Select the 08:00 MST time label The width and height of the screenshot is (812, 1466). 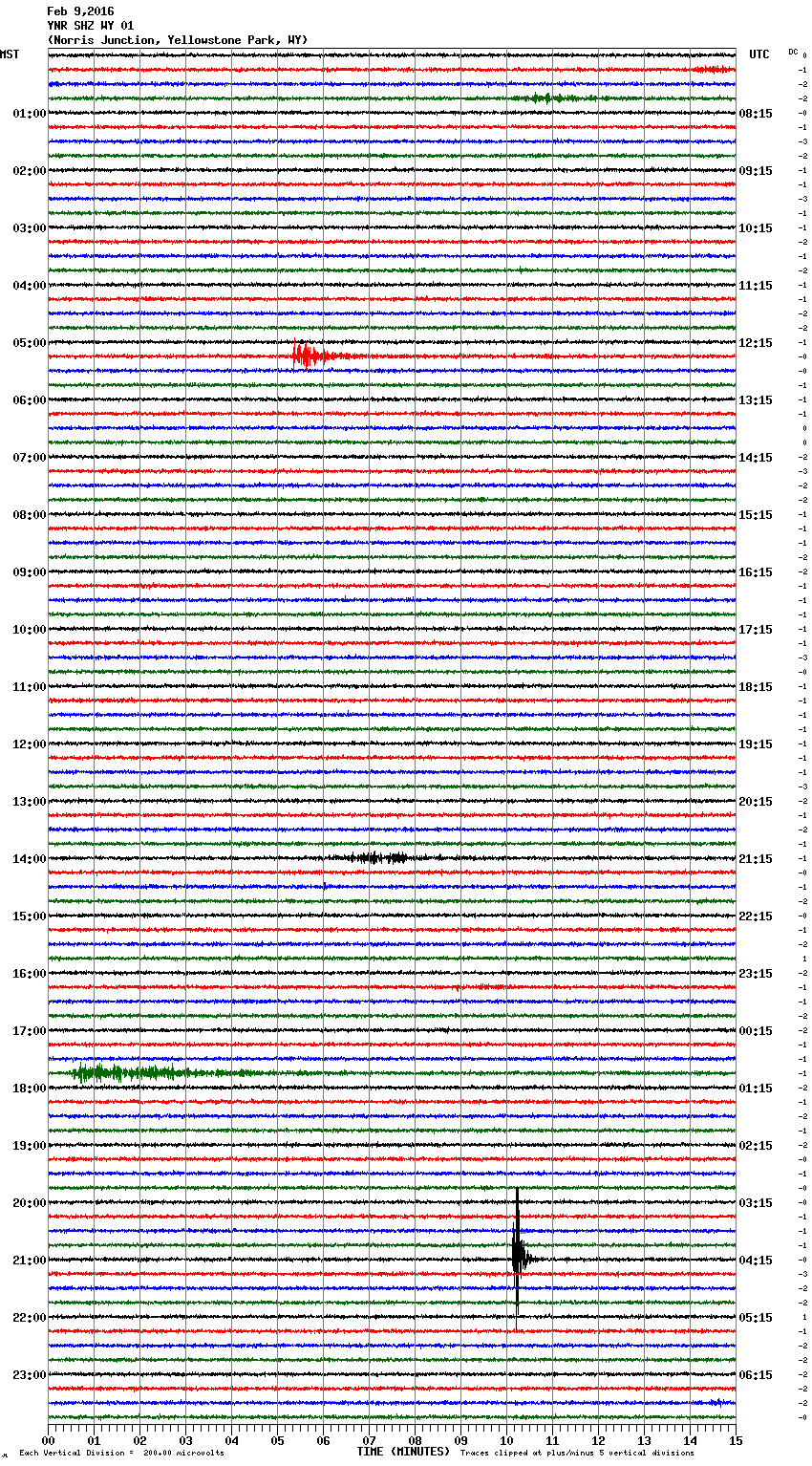coord(30,515)
